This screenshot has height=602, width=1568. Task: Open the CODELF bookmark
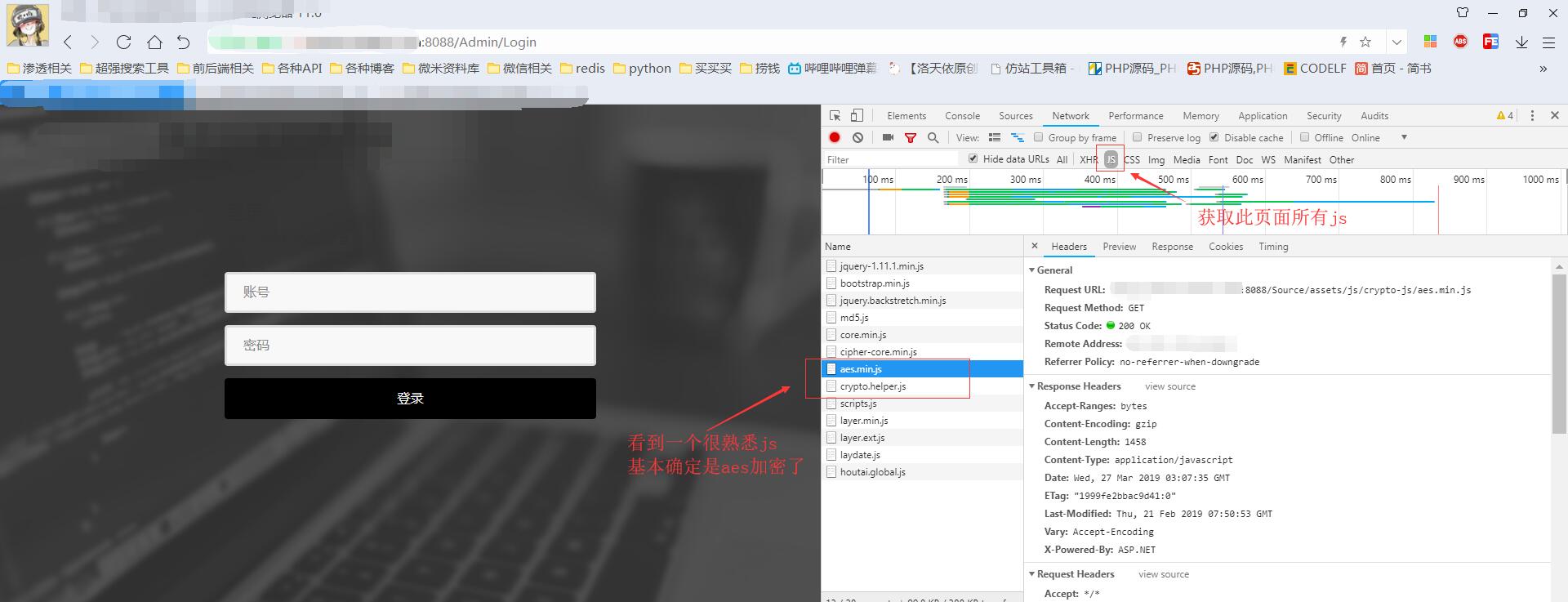point(1315,69)
